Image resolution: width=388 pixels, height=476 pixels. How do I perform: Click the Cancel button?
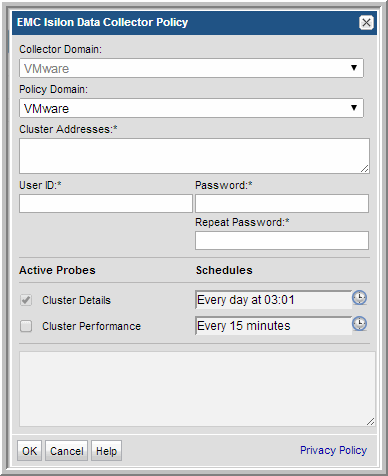point(66,451)
